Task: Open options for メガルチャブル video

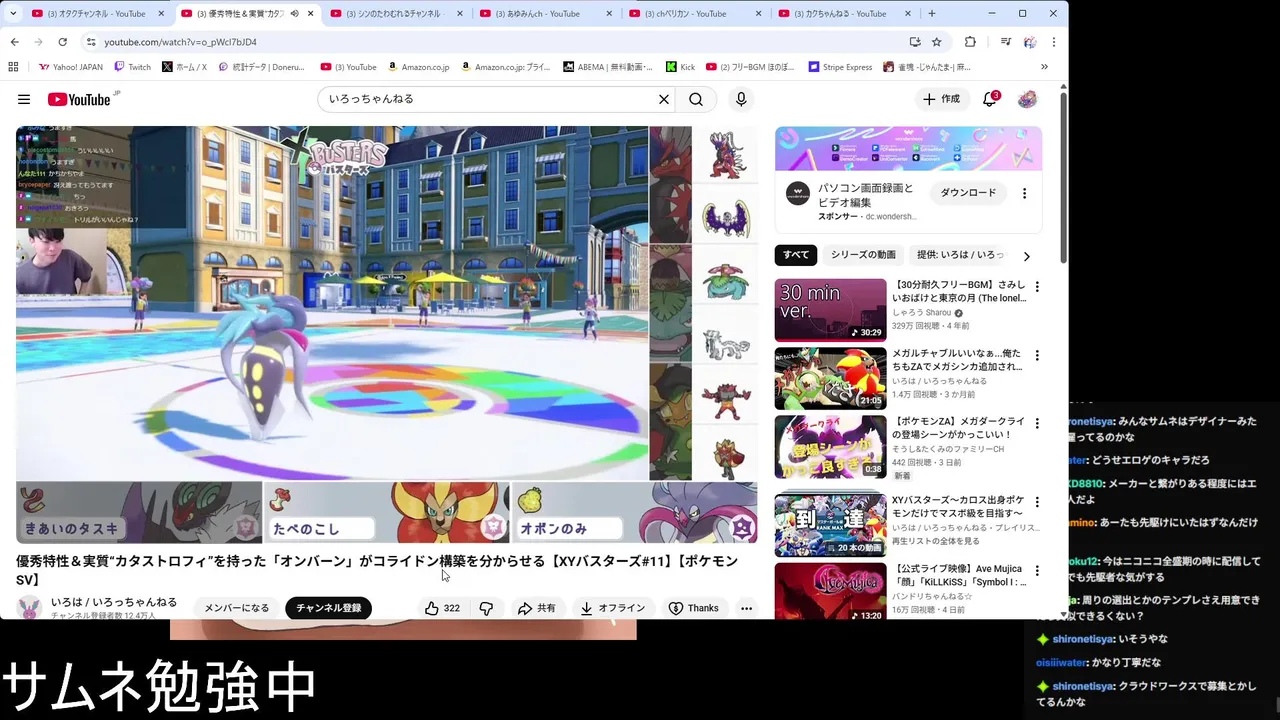Action: 1037,355
